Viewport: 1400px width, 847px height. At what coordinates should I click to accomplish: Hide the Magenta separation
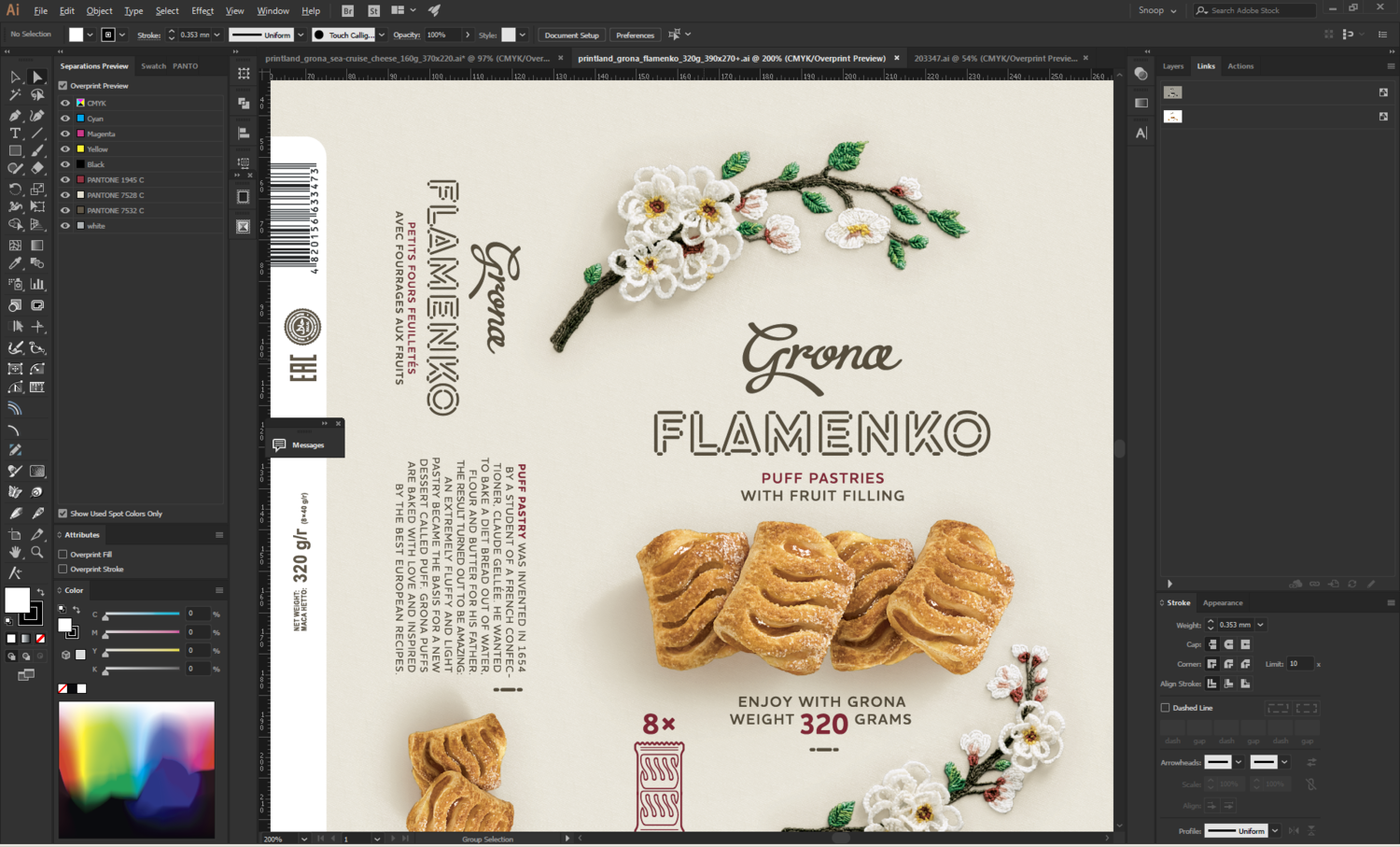pyautogui.click(x=65, y=134)
